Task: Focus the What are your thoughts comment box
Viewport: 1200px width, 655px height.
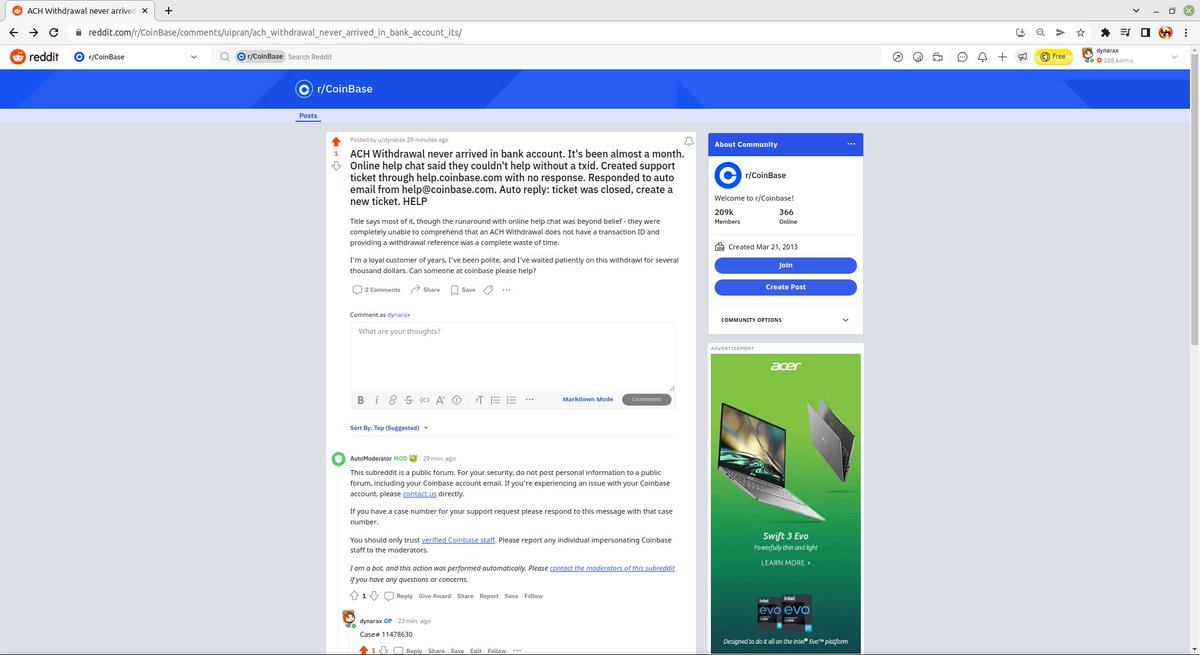Action: click(512, 356)
